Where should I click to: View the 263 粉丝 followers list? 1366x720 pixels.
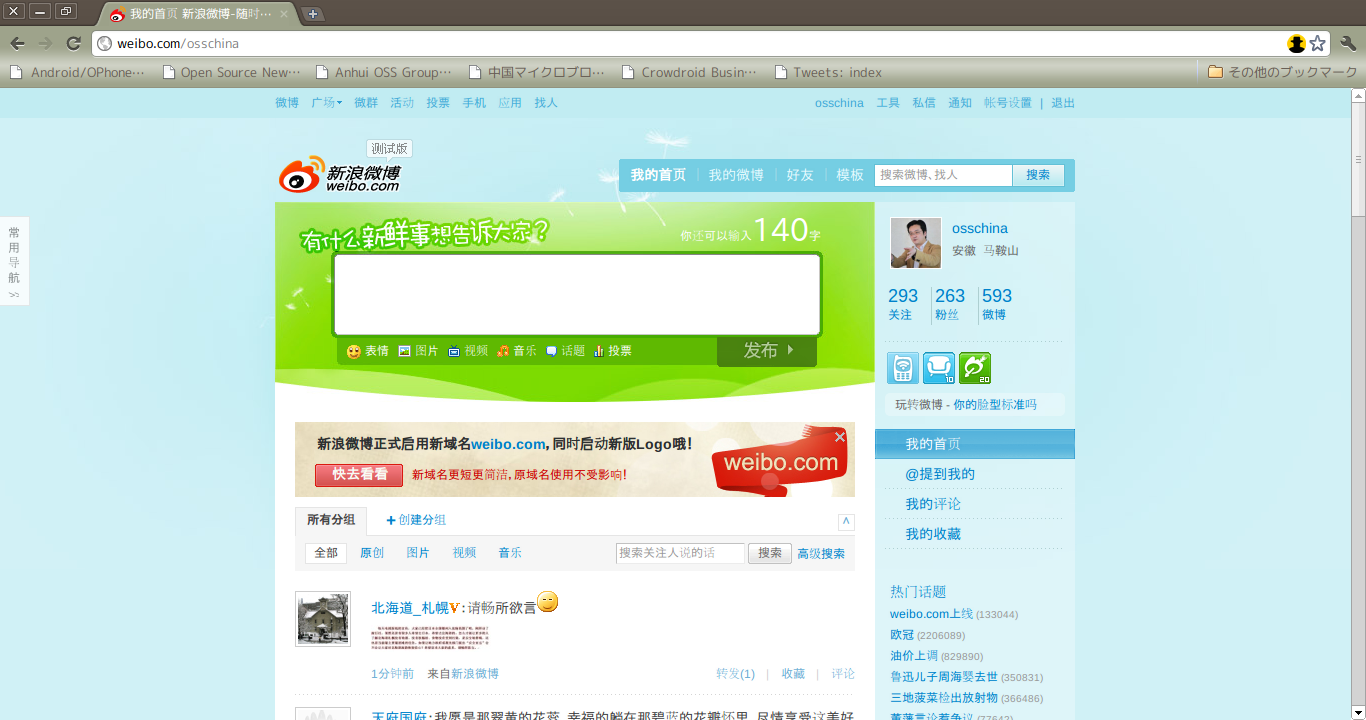click(x=949, y=304)
